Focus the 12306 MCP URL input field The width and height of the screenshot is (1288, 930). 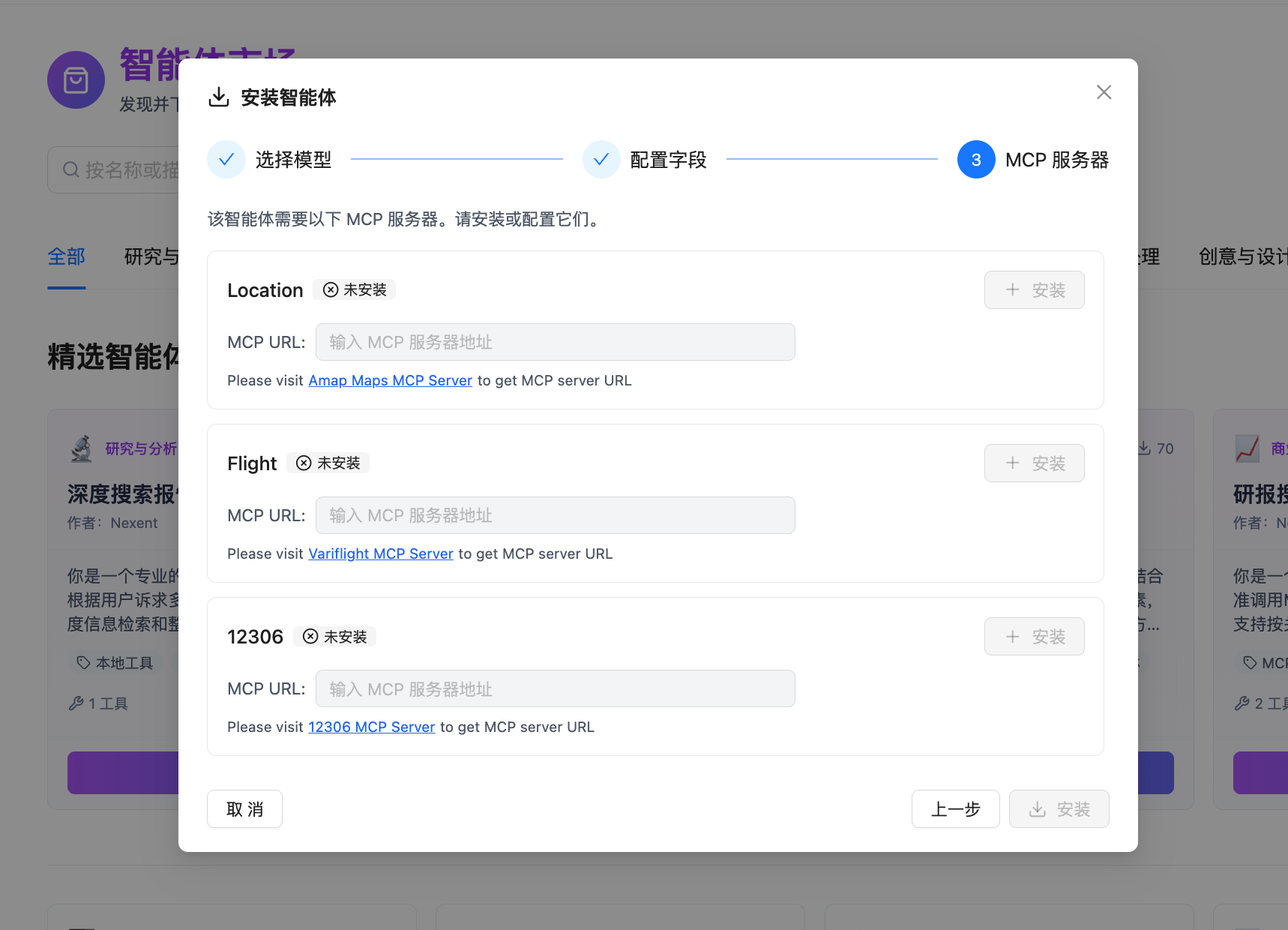tap(555, 688)
